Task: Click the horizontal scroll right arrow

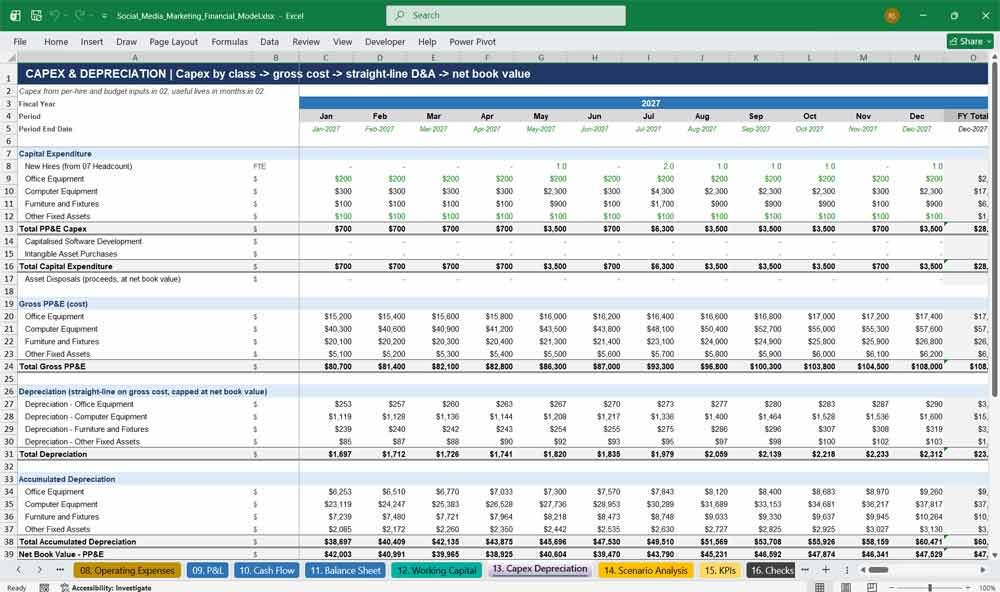Action: tap(983, 570)
